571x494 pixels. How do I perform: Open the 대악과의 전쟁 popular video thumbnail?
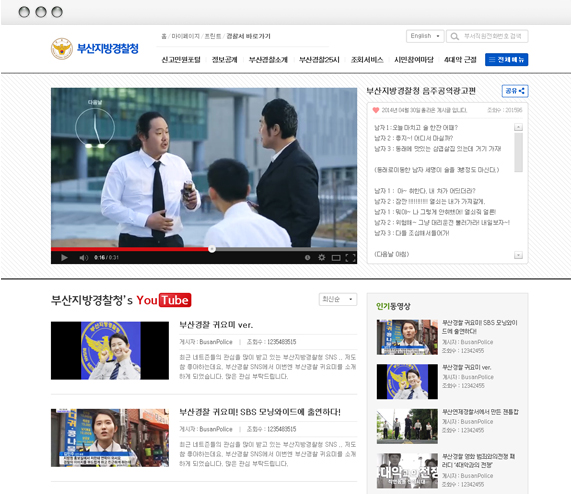pyautogui.click(x=407, y=471)
